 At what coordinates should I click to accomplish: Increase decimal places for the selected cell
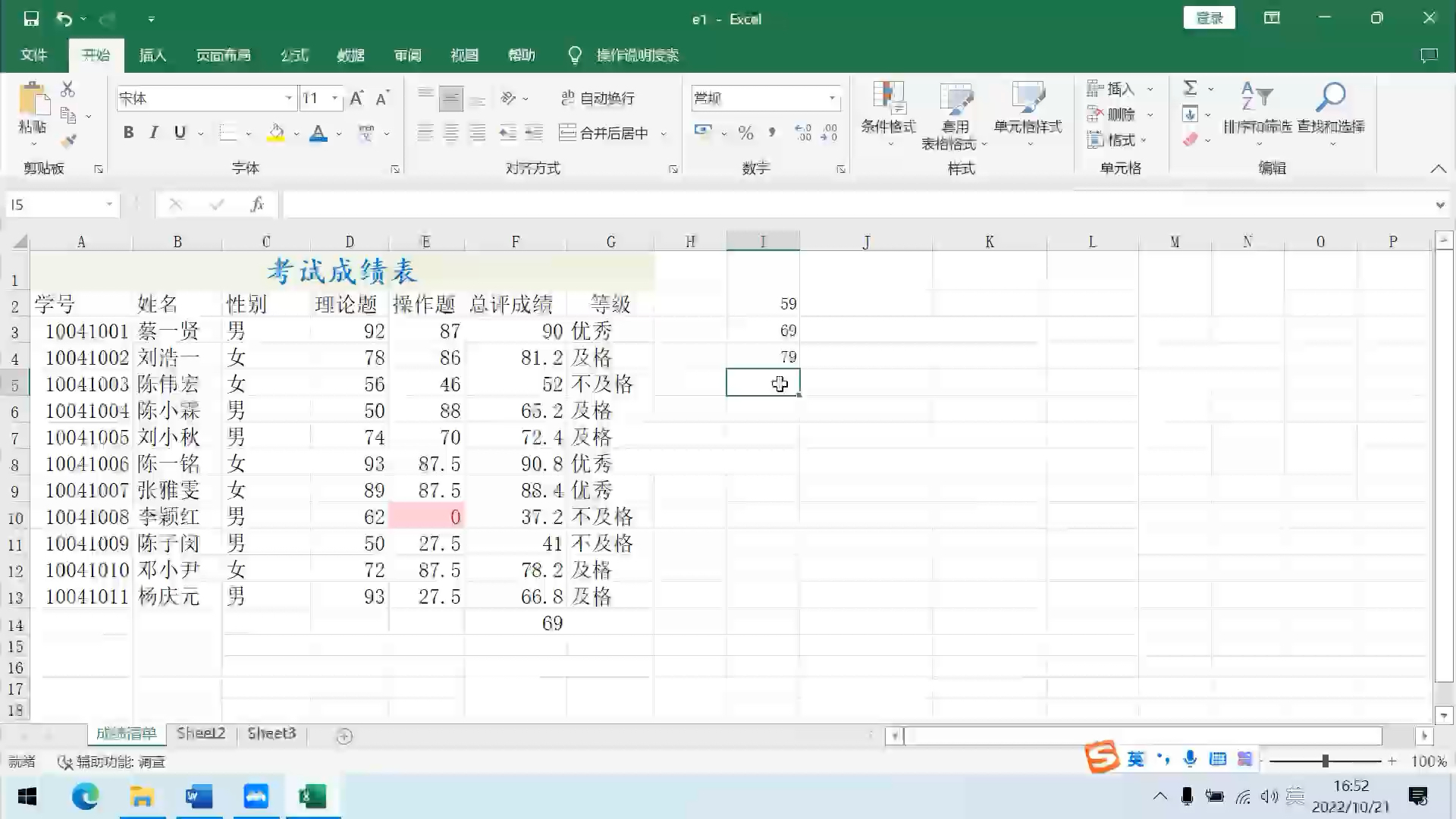click(x=803, y=132)
